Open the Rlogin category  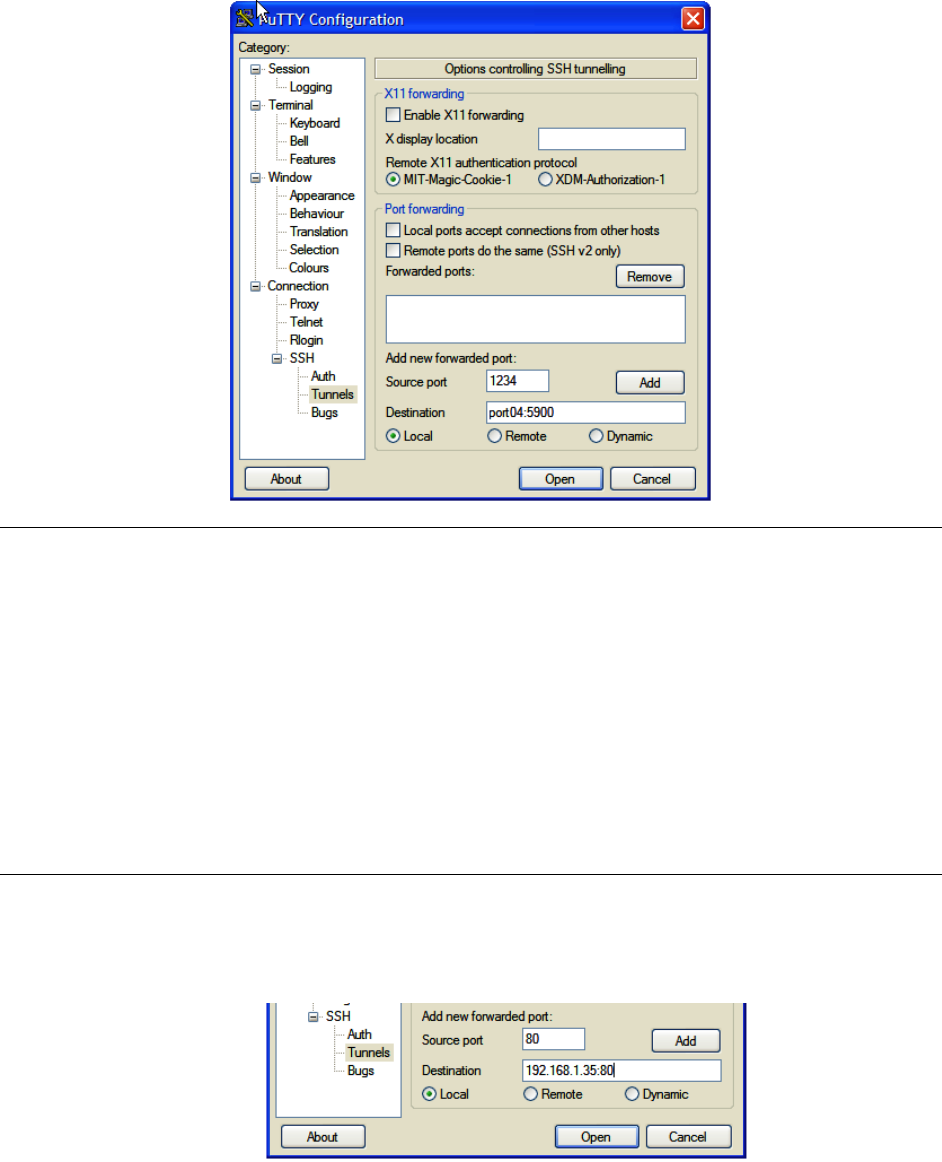(x=306, y=340)
